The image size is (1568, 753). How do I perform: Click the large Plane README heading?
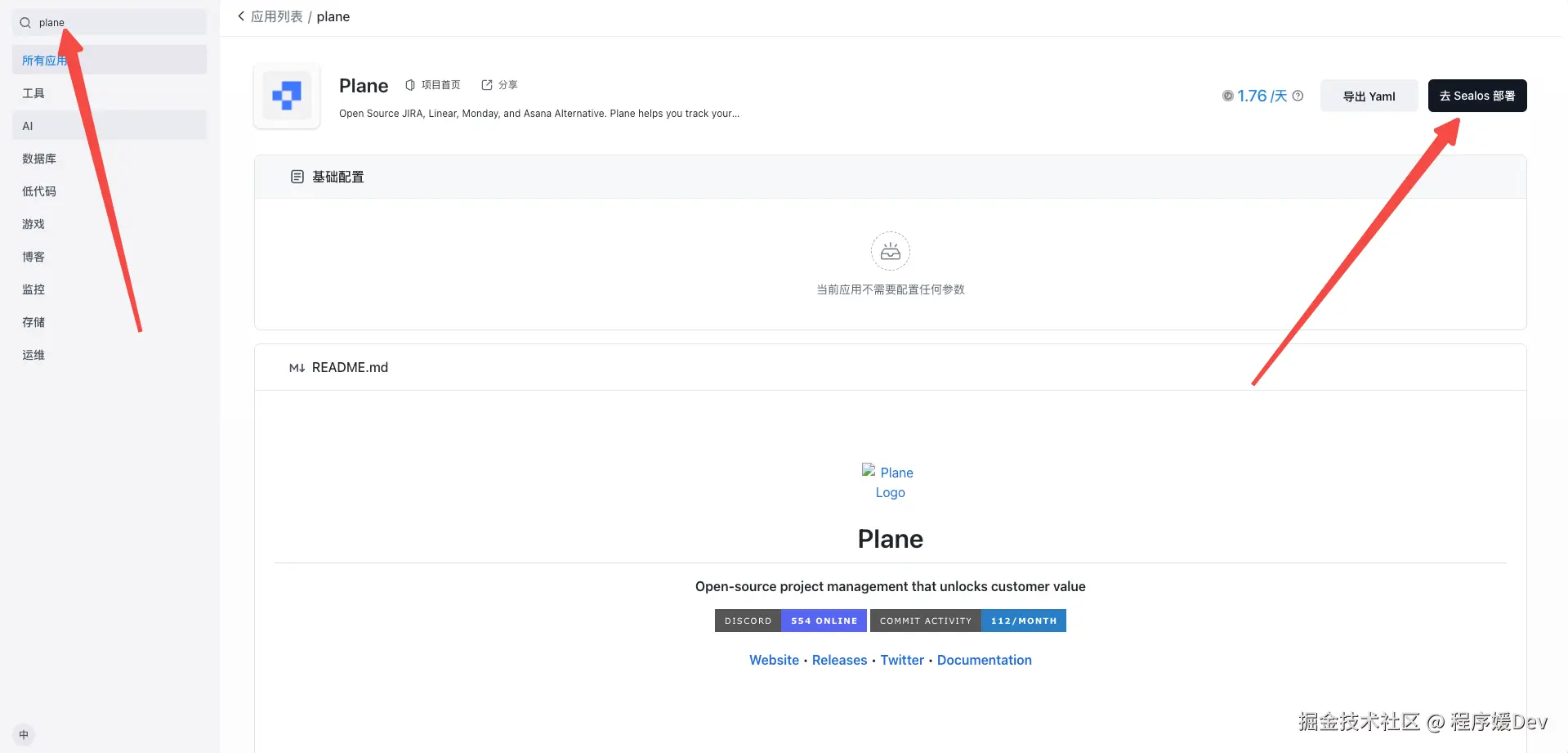pos(891,539)
